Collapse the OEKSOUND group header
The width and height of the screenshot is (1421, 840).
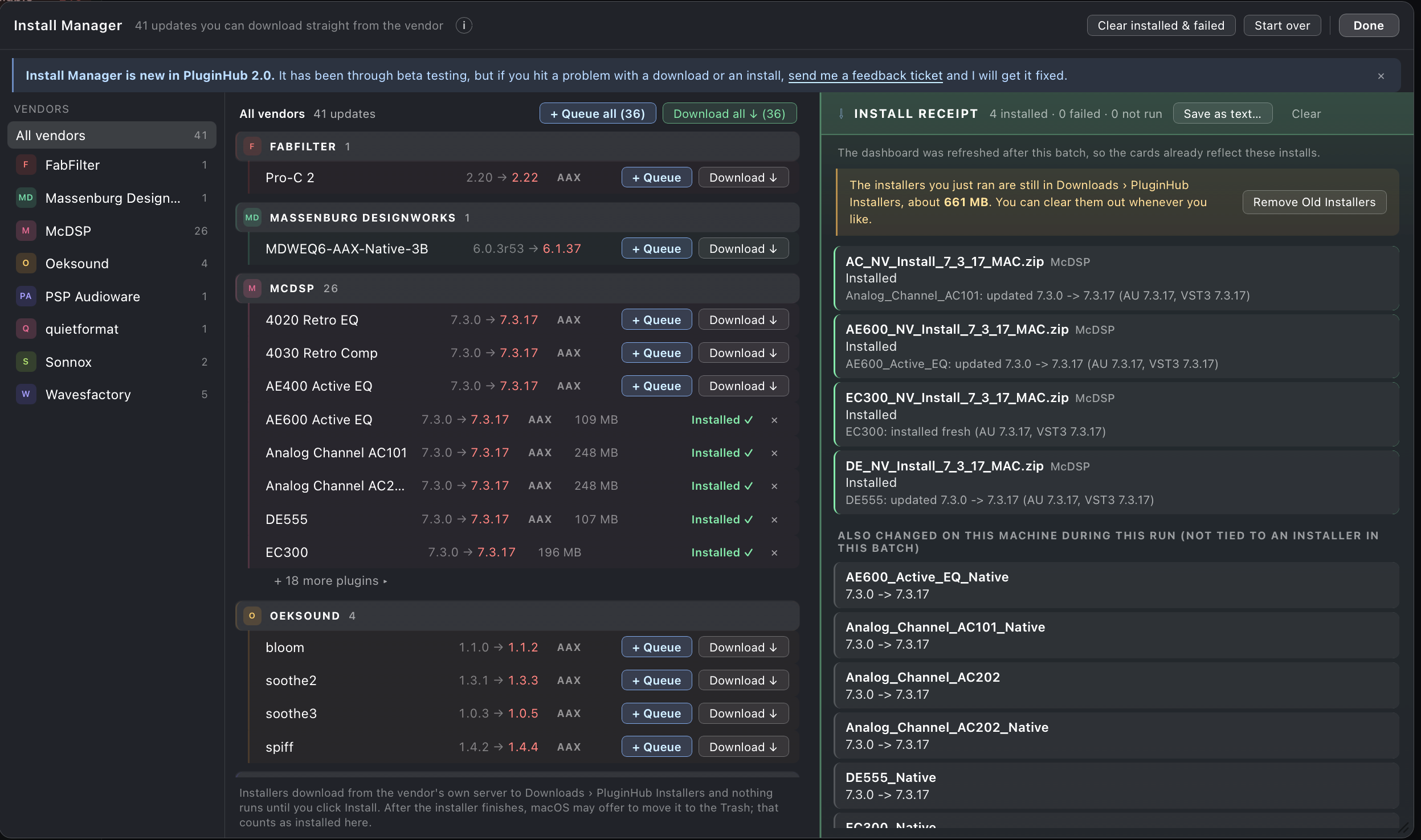517,616
